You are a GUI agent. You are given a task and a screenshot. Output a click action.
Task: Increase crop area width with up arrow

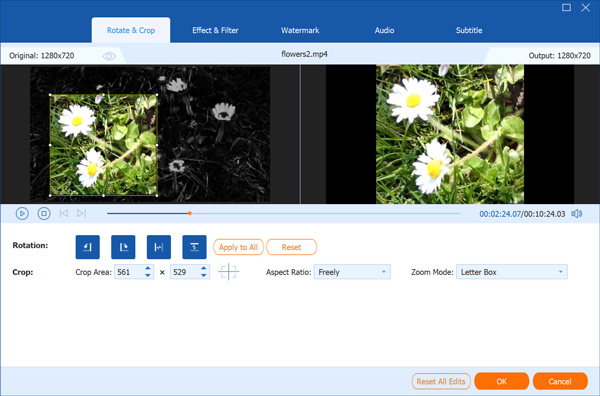click(x=148, y=269)
